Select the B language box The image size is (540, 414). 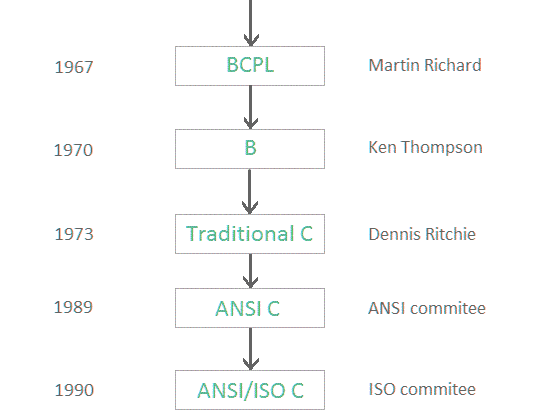click(250, 149)
